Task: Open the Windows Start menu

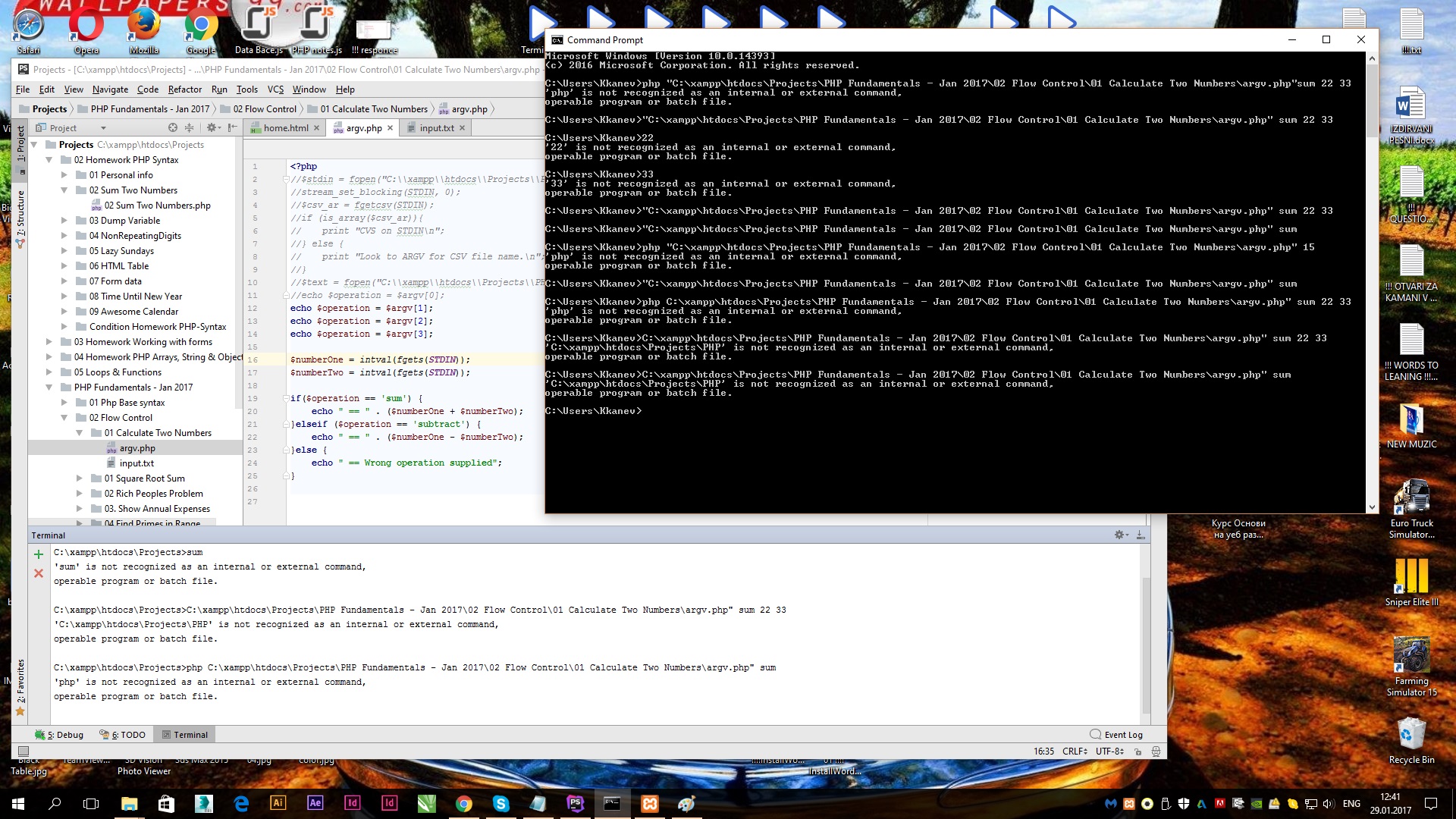Action: 18,804
